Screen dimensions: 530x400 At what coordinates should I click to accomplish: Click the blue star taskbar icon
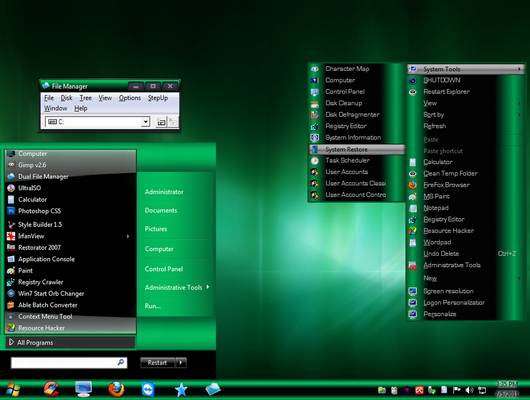coord(181,390)
